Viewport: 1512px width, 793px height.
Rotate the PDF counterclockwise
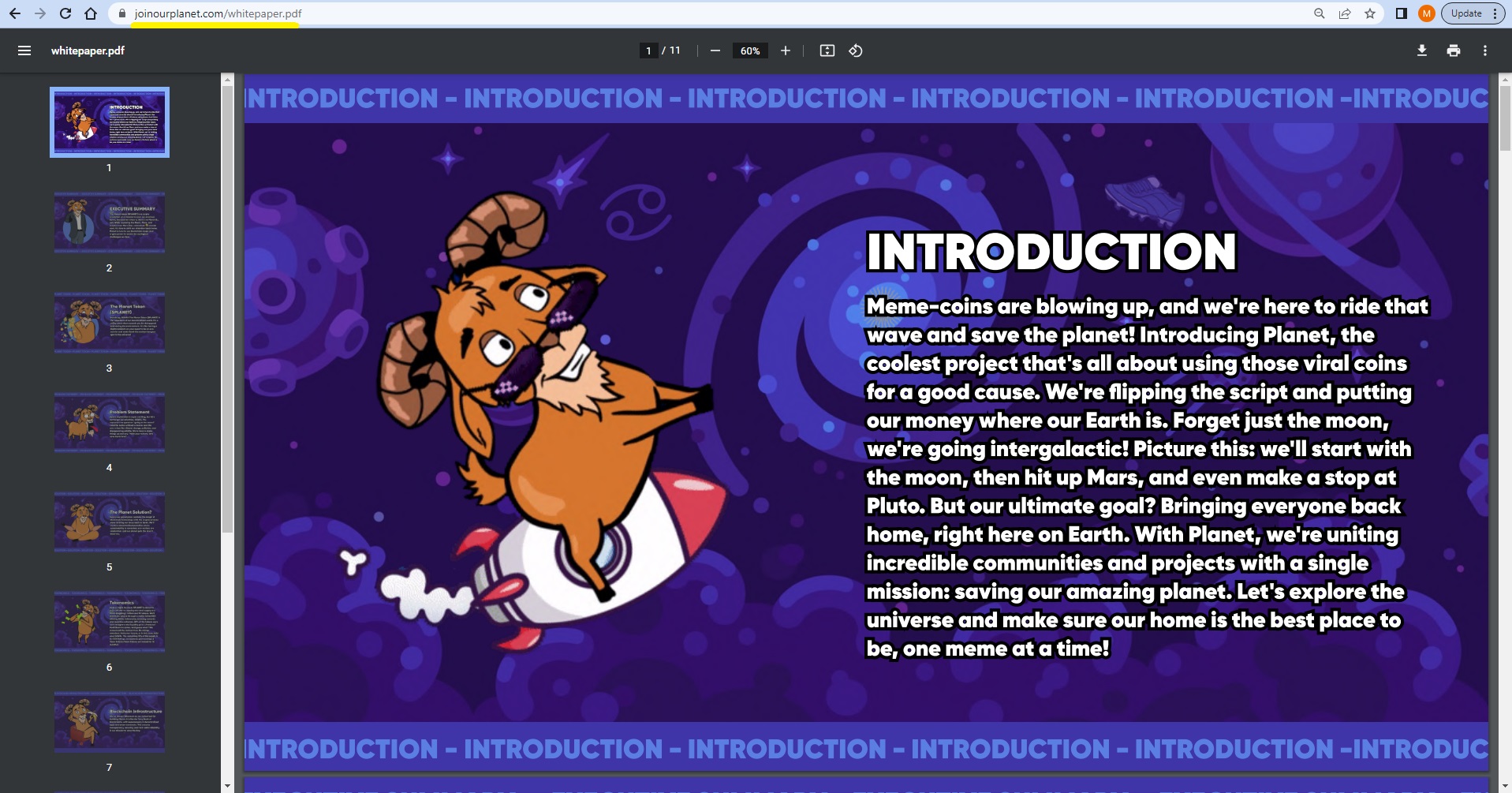coord(856,50)
